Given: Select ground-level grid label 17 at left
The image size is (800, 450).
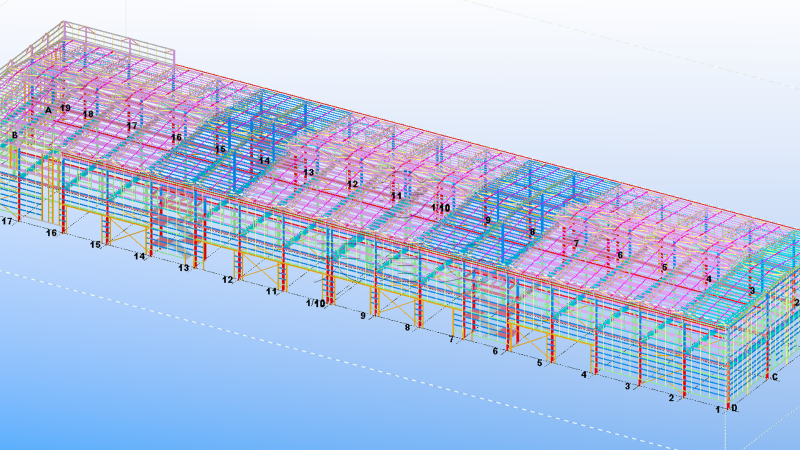Looking at the screenshot, I should 8,221.
